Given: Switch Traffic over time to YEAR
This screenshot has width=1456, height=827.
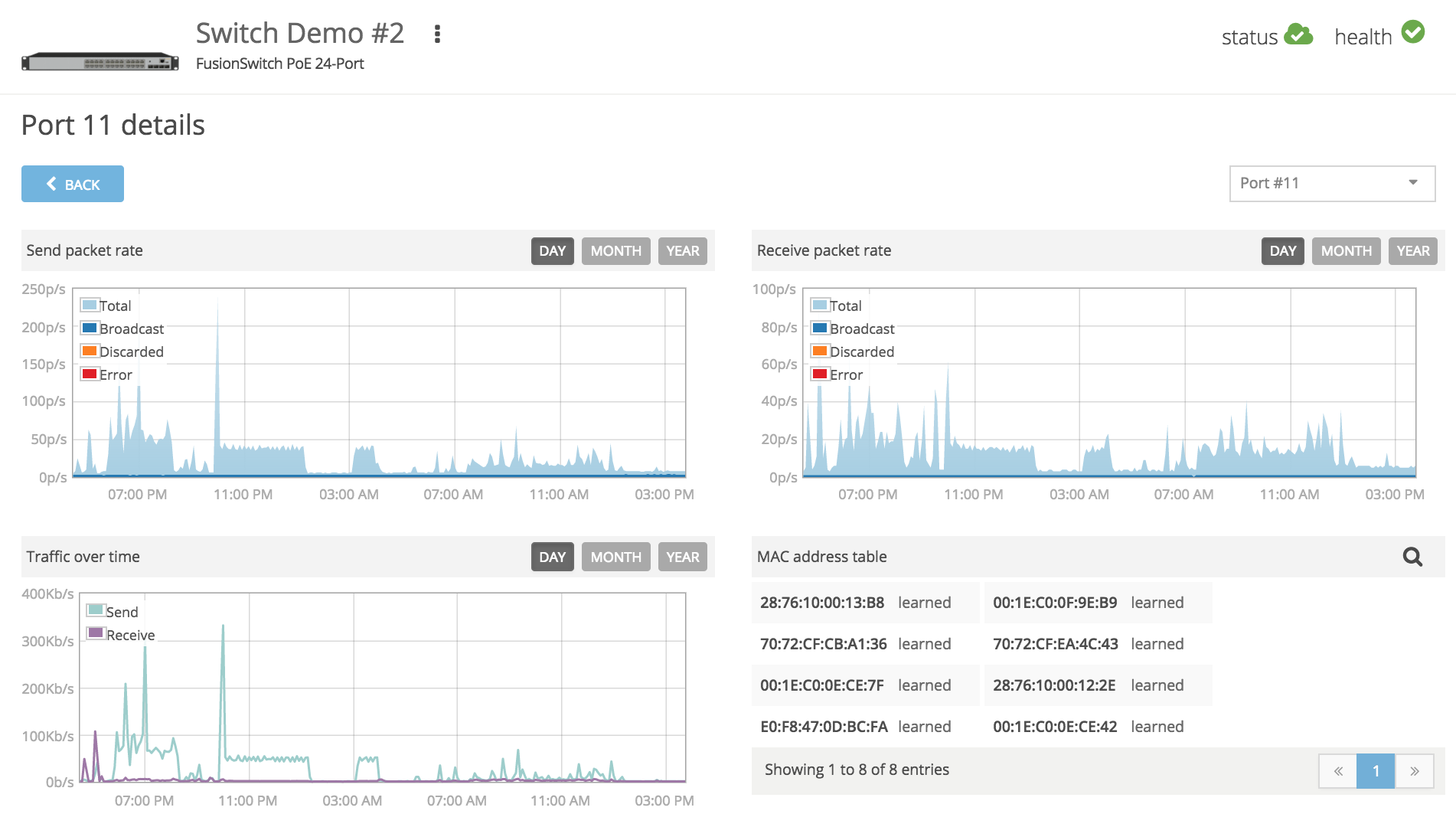Looking at the screenshot, I should point(683,557).
